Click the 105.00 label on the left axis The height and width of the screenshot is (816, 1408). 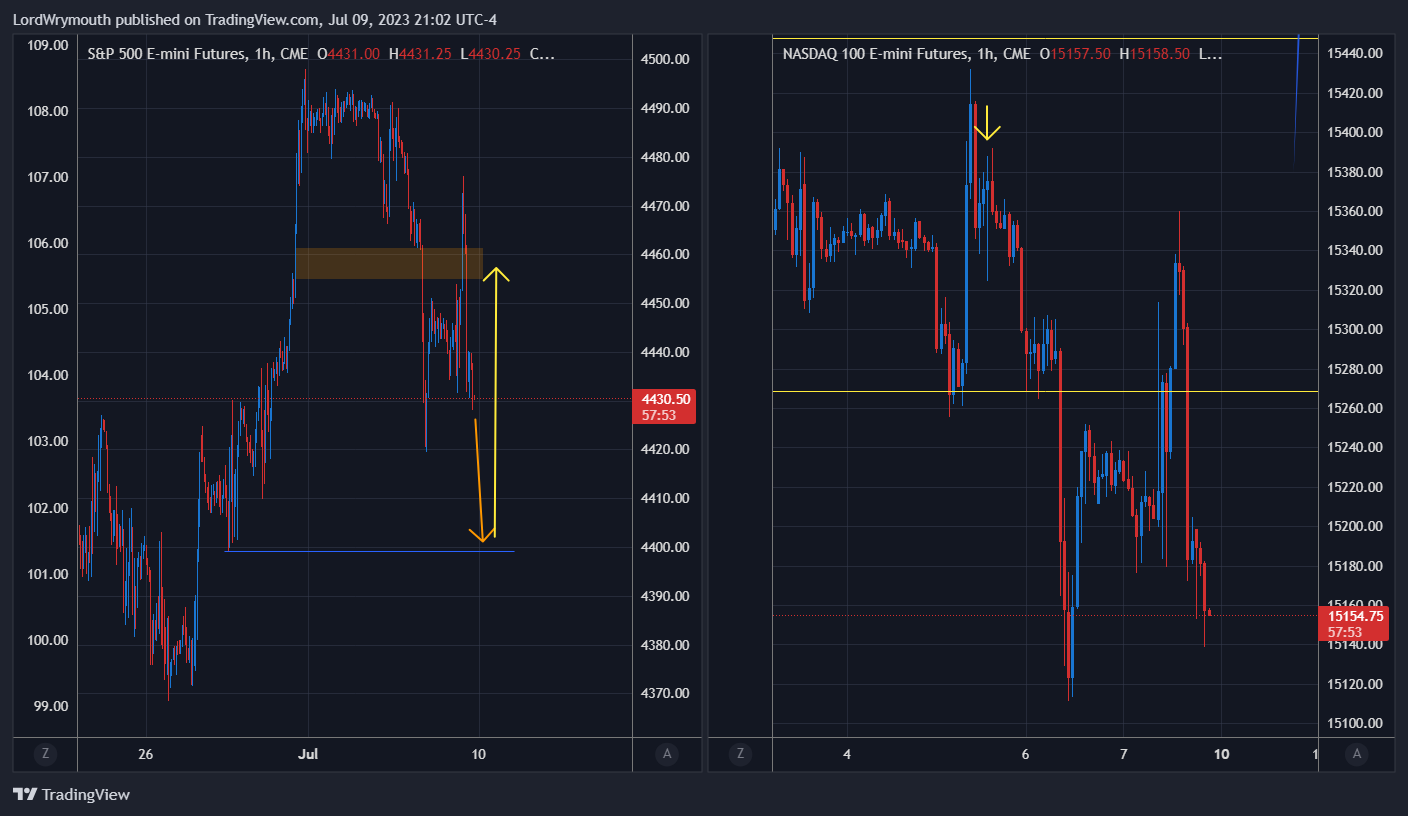pos(48,309)
